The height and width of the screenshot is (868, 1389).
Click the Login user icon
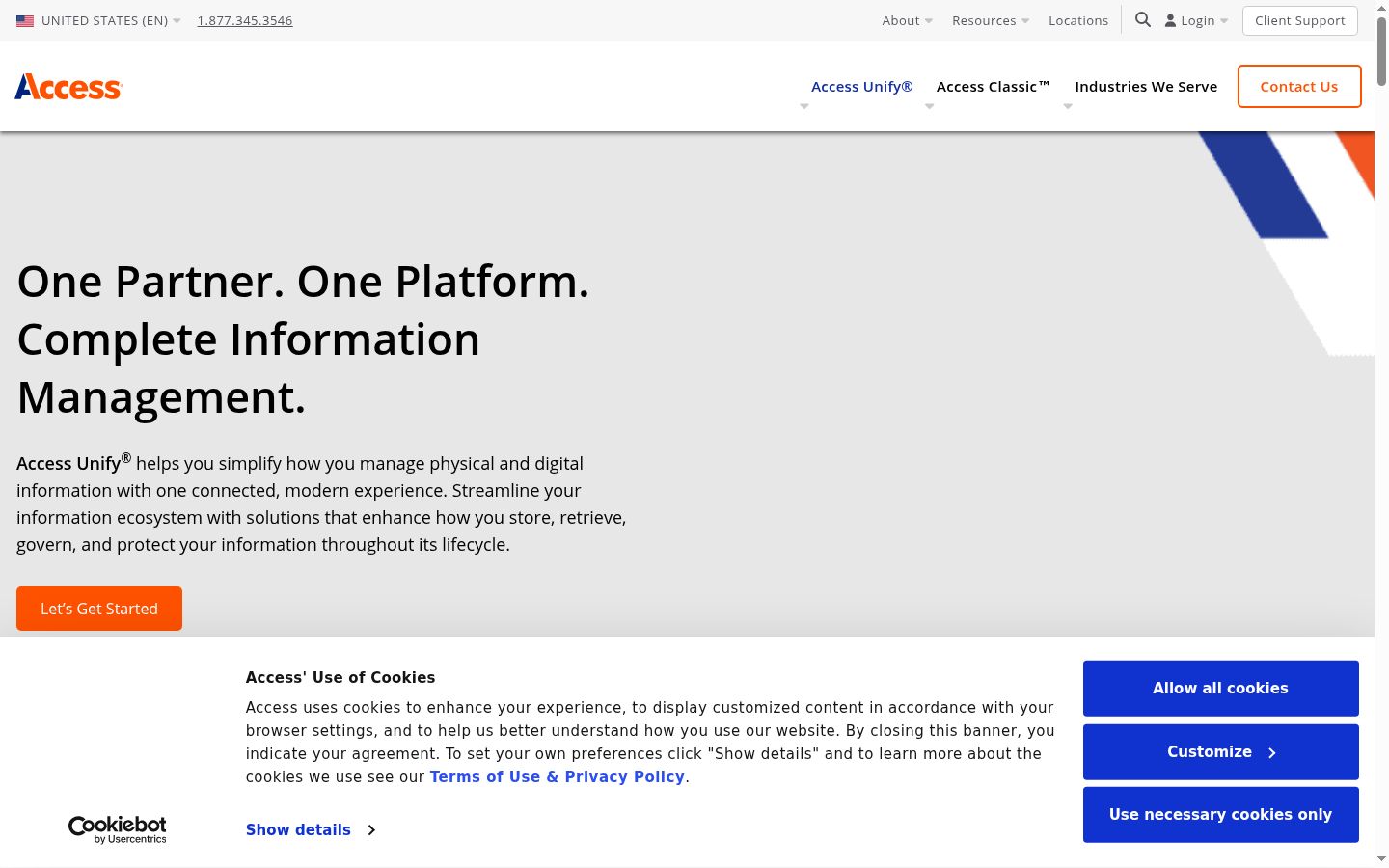[x=1170, y=20]
